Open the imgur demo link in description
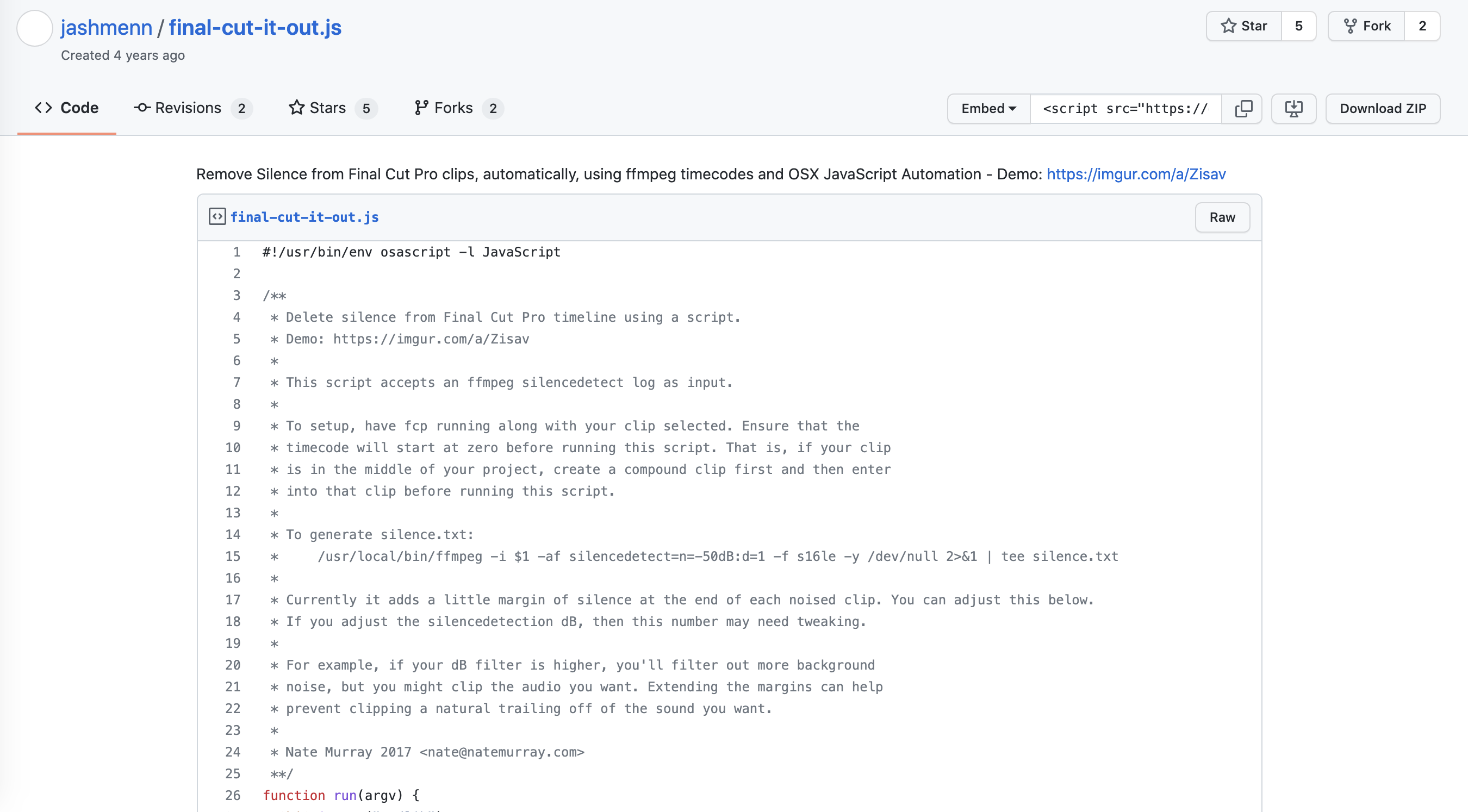The image size is (1468, 812). (1136, 174)
